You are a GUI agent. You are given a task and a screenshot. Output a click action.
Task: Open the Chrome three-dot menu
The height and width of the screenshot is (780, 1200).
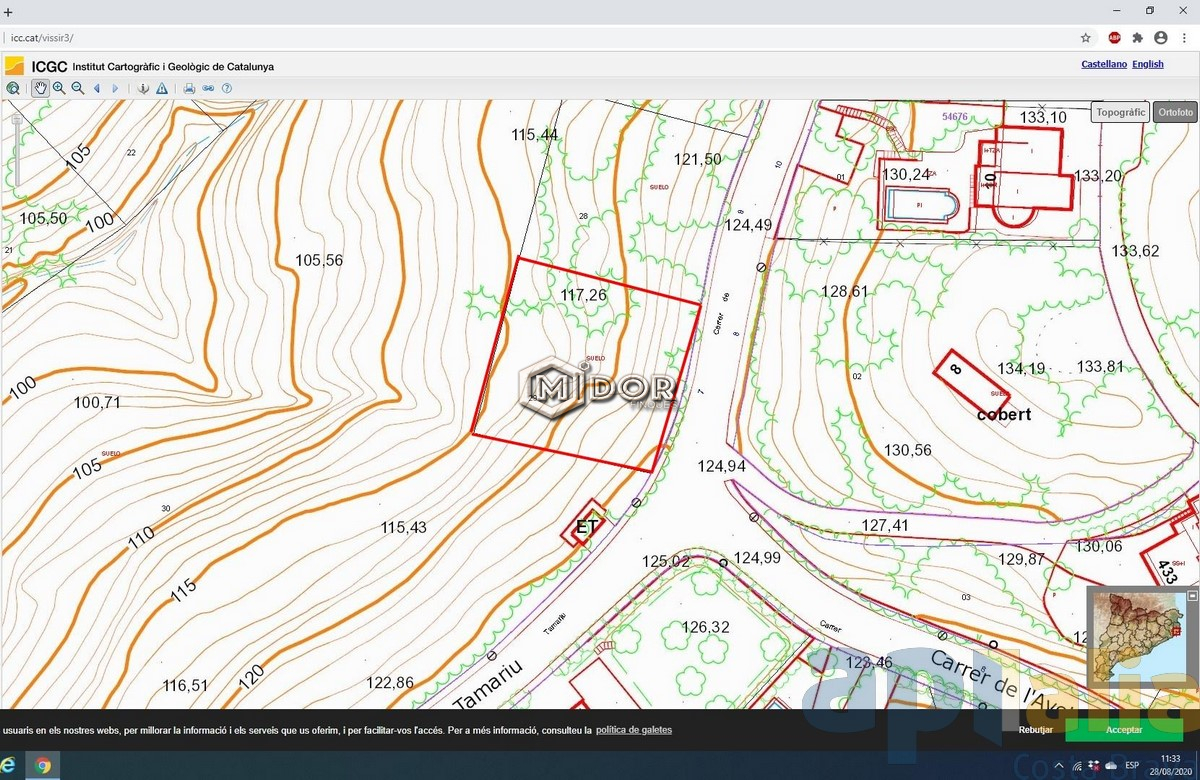[1184, 37]
